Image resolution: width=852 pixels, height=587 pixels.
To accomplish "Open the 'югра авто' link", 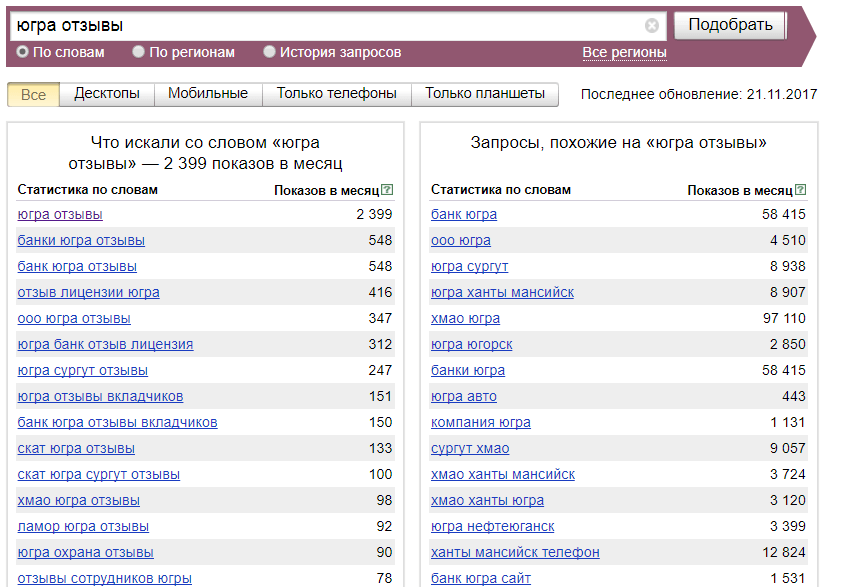I will coord(464,397).
